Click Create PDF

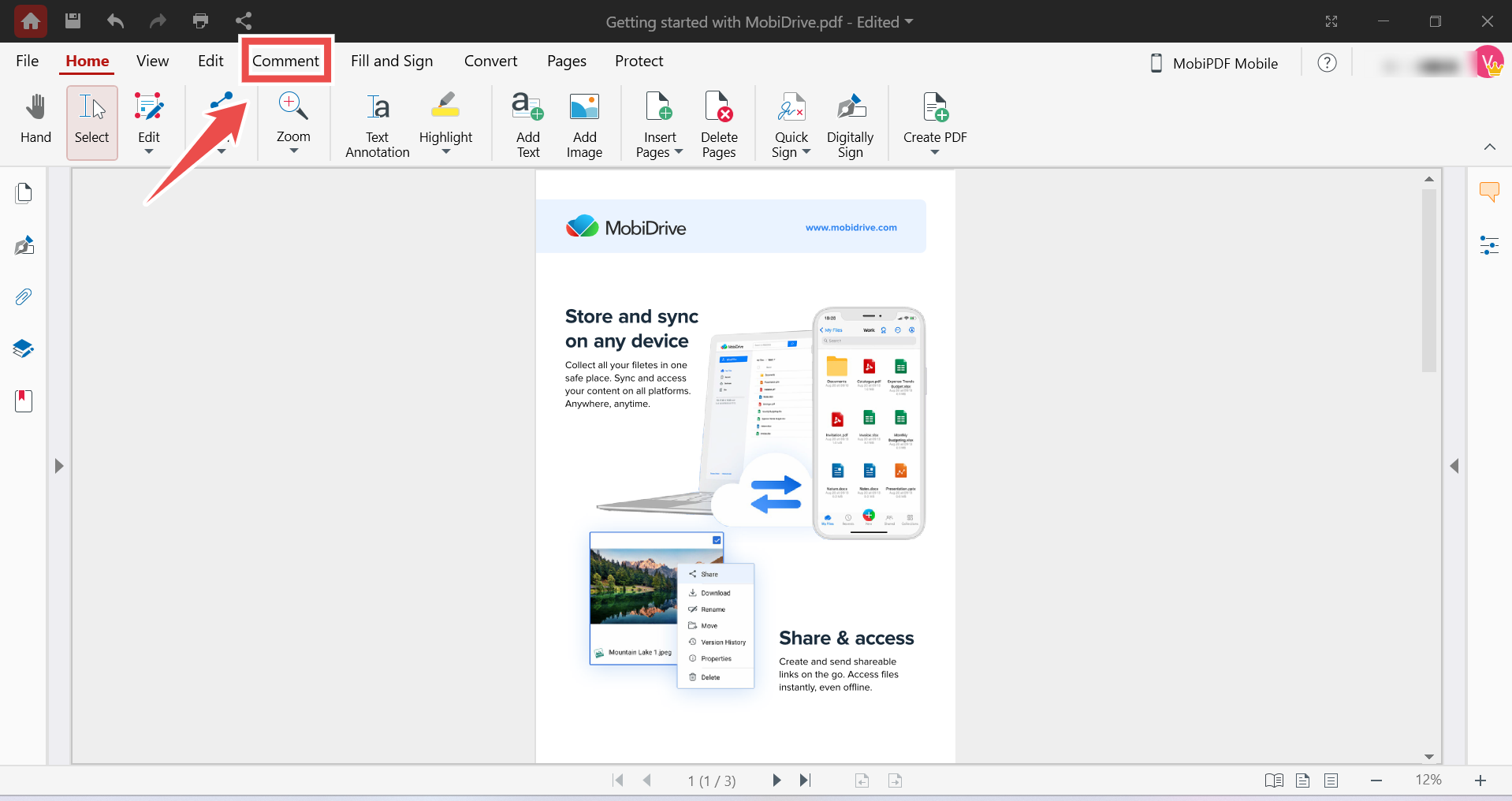[935, 117]
